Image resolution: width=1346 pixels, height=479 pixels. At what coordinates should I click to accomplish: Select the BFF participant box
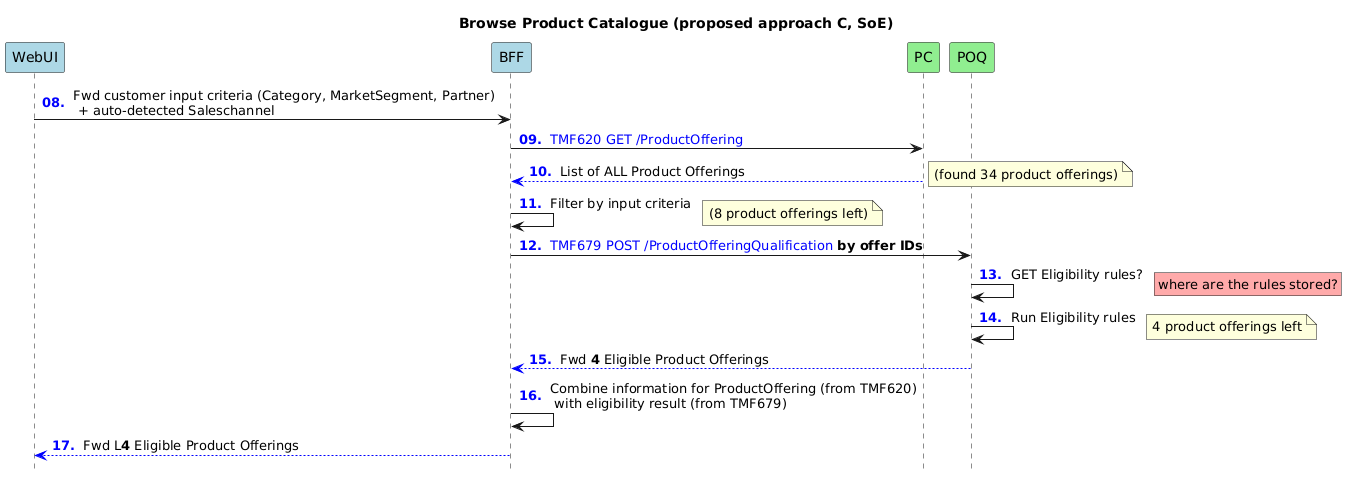511,58
